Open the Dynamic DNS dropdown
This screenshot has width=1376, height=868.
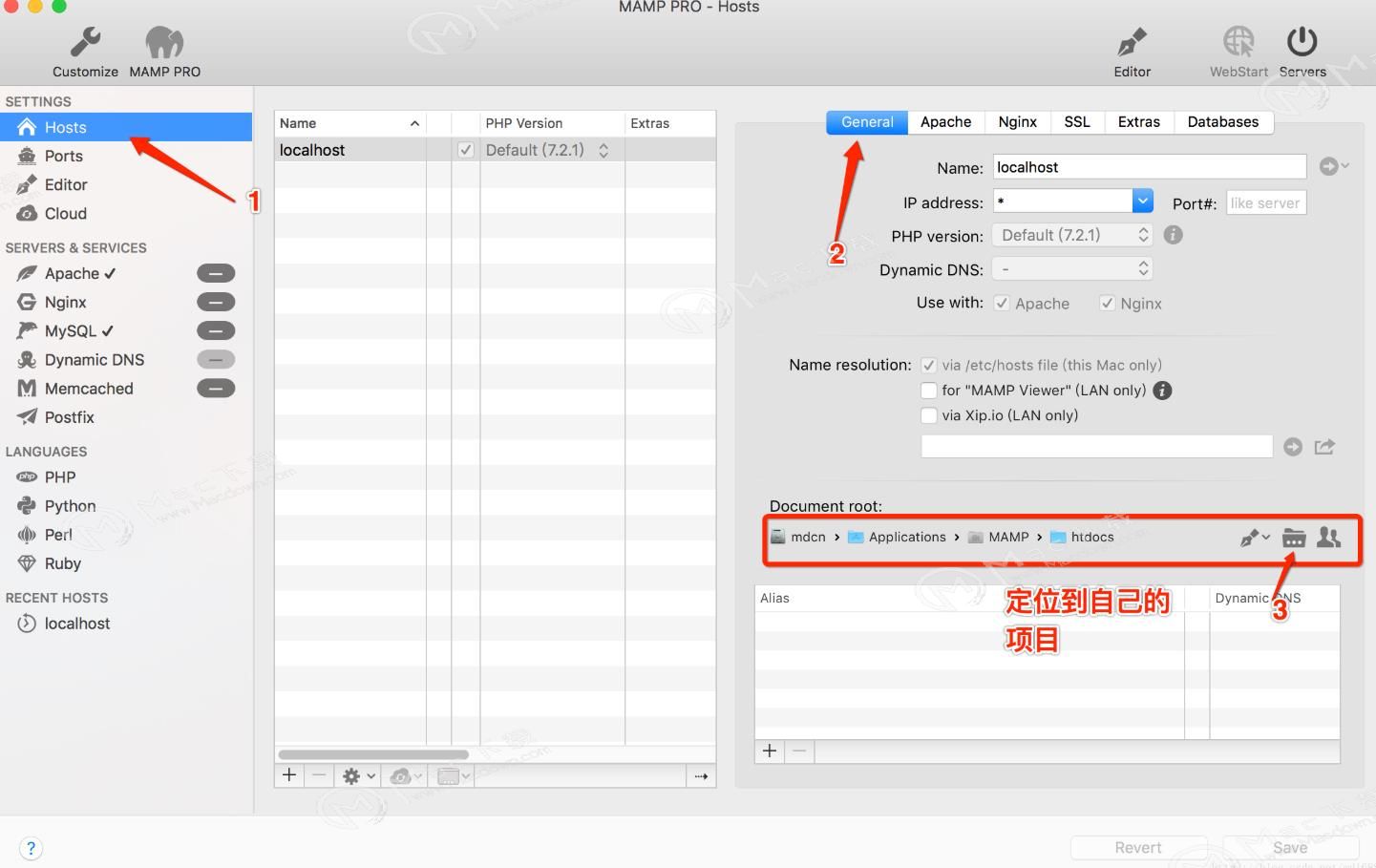click(1072, 268)
